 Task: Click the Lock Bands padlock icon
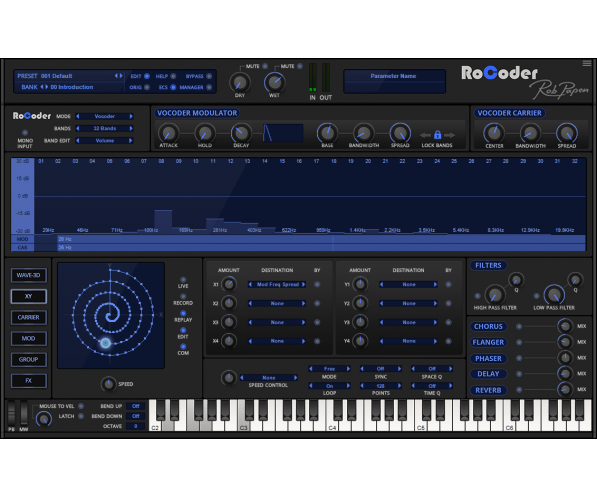coord(437,135)
